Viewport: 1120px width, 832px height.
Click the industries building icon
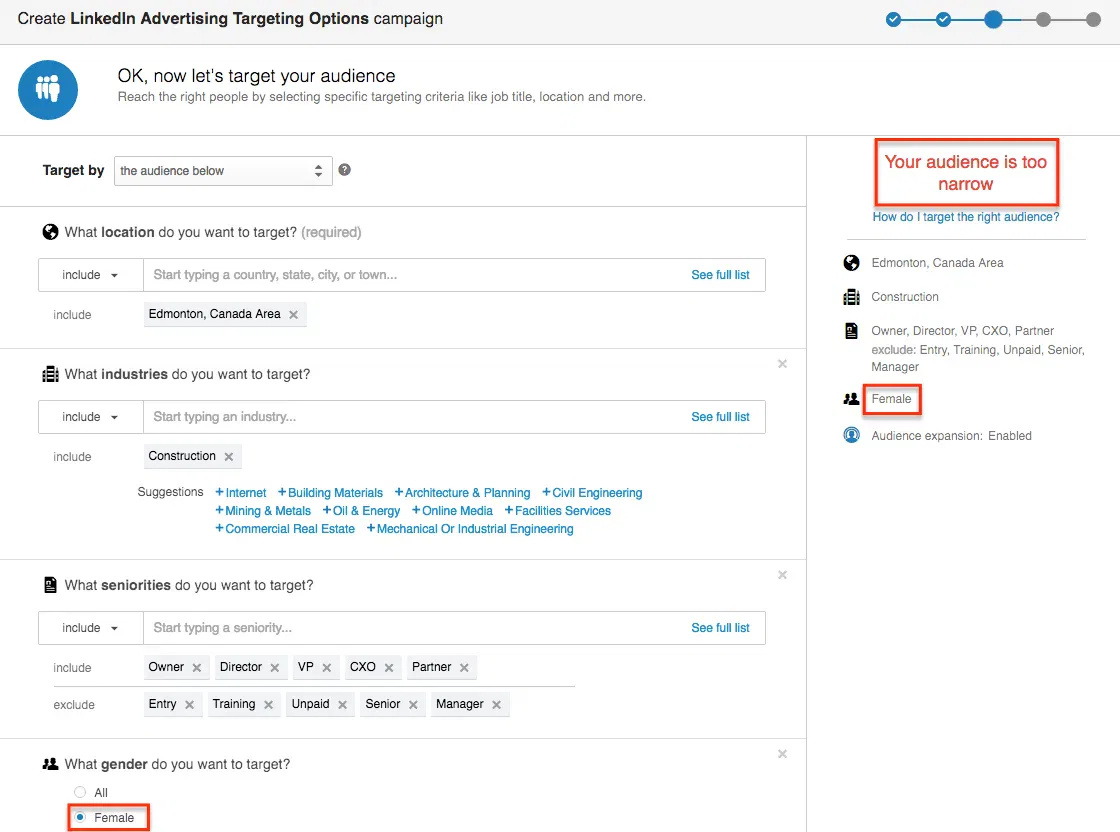pyautogui.click(x=50, y=373)
